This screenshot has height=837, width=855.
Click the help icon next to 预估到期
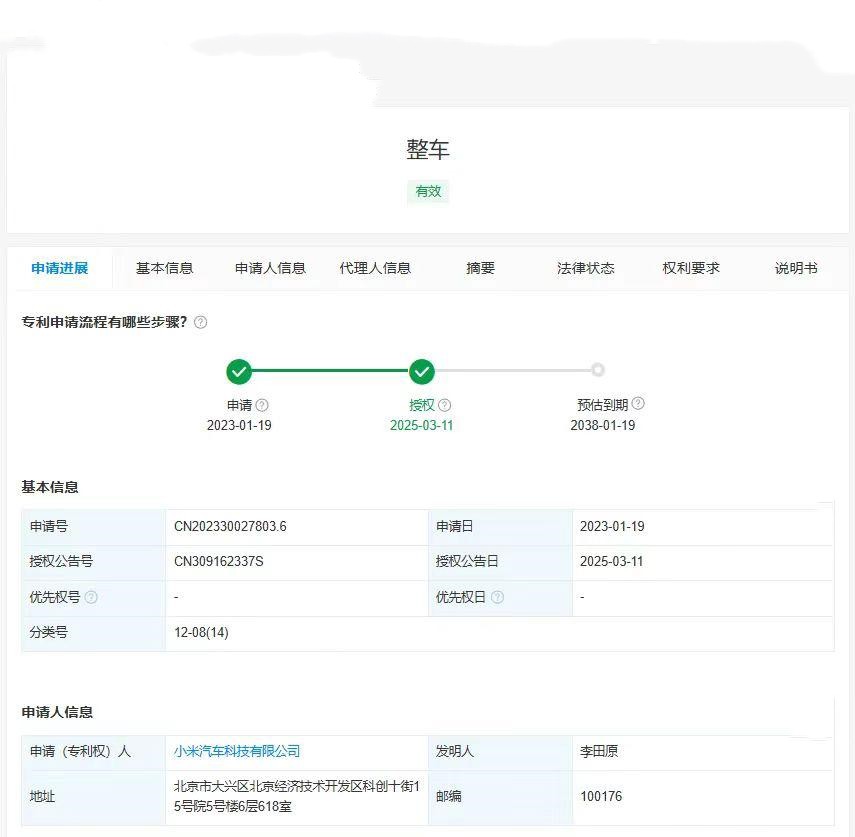pos(638,403)
